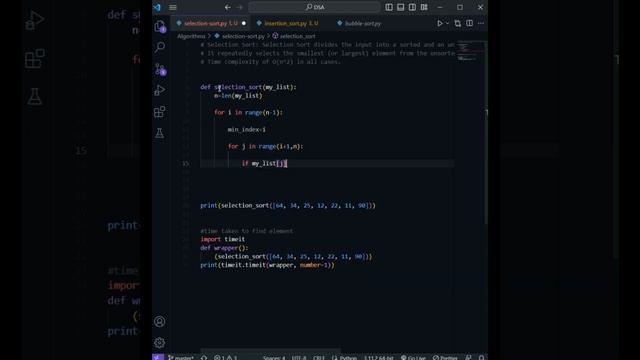Click the VS Code logo icon
Screen dimensions: 640x360
158,7
